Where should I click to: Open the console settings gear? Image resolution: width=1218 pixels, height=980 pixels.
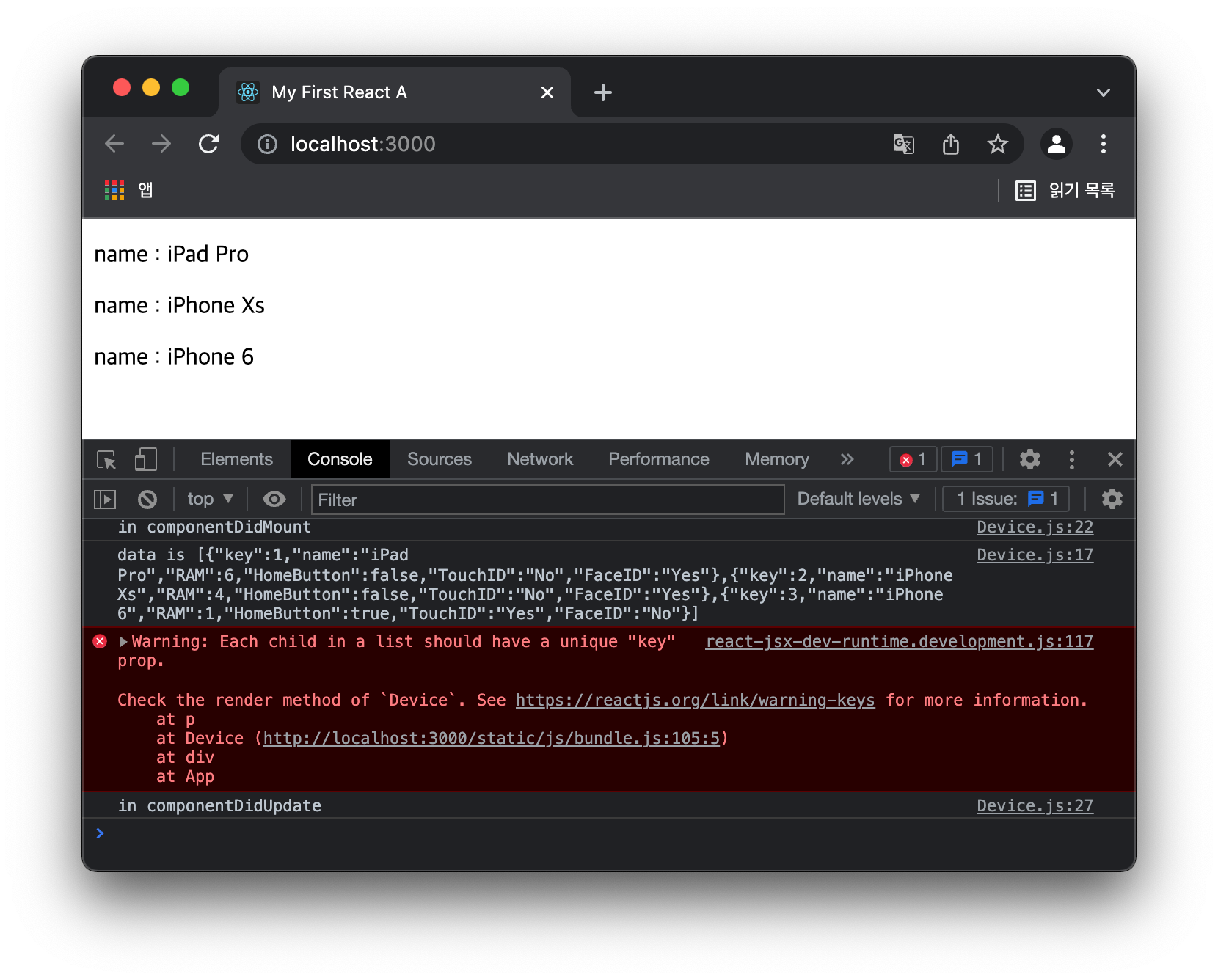pyautogui.click(x=1112, y=499)
